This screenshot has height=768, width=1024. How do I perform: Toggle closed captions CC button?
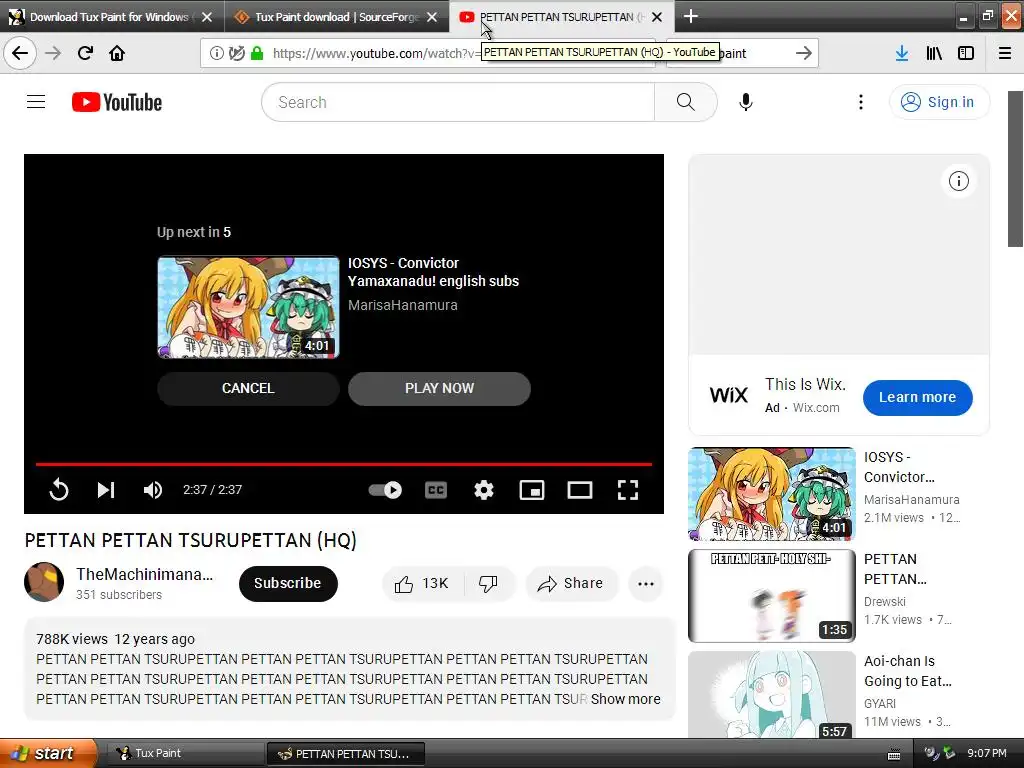click(436, 490)
